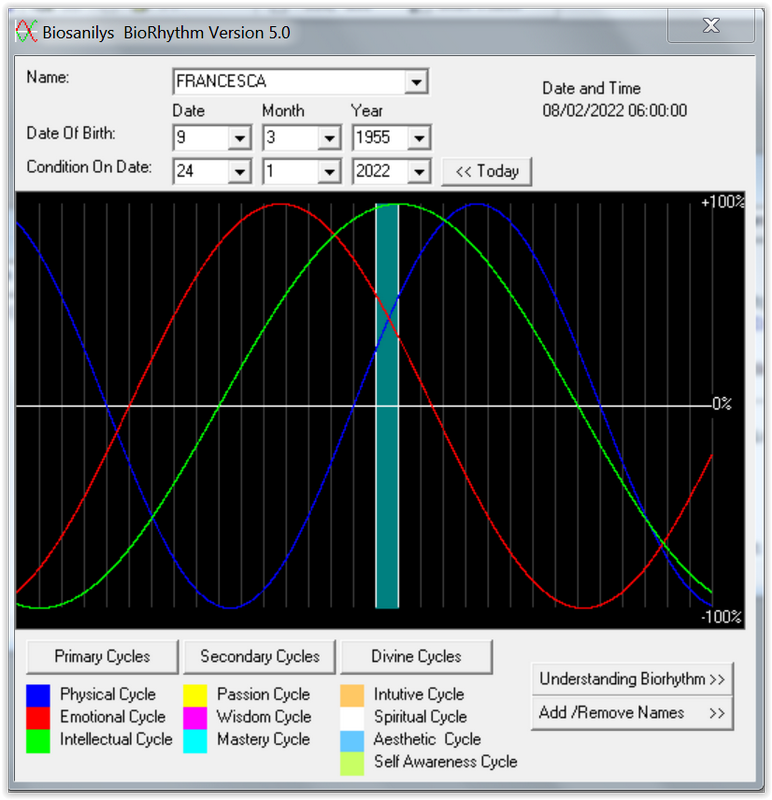Expand the birth Date dropdown showing 9
Screen dimensions: 772x800
click(x=239, y=138)
